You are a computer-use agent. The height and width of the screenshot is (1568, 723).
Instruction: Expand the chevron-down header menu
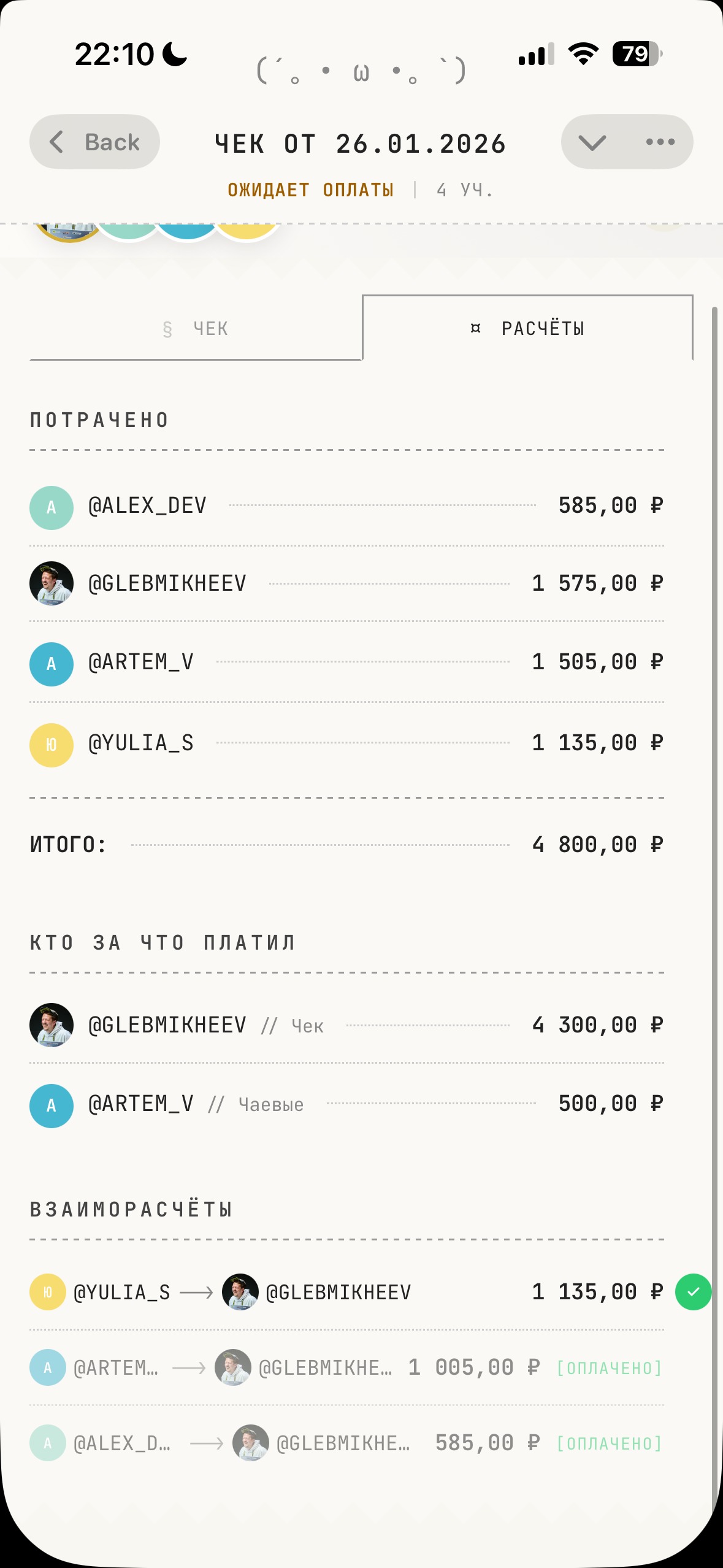pos(592,142)
